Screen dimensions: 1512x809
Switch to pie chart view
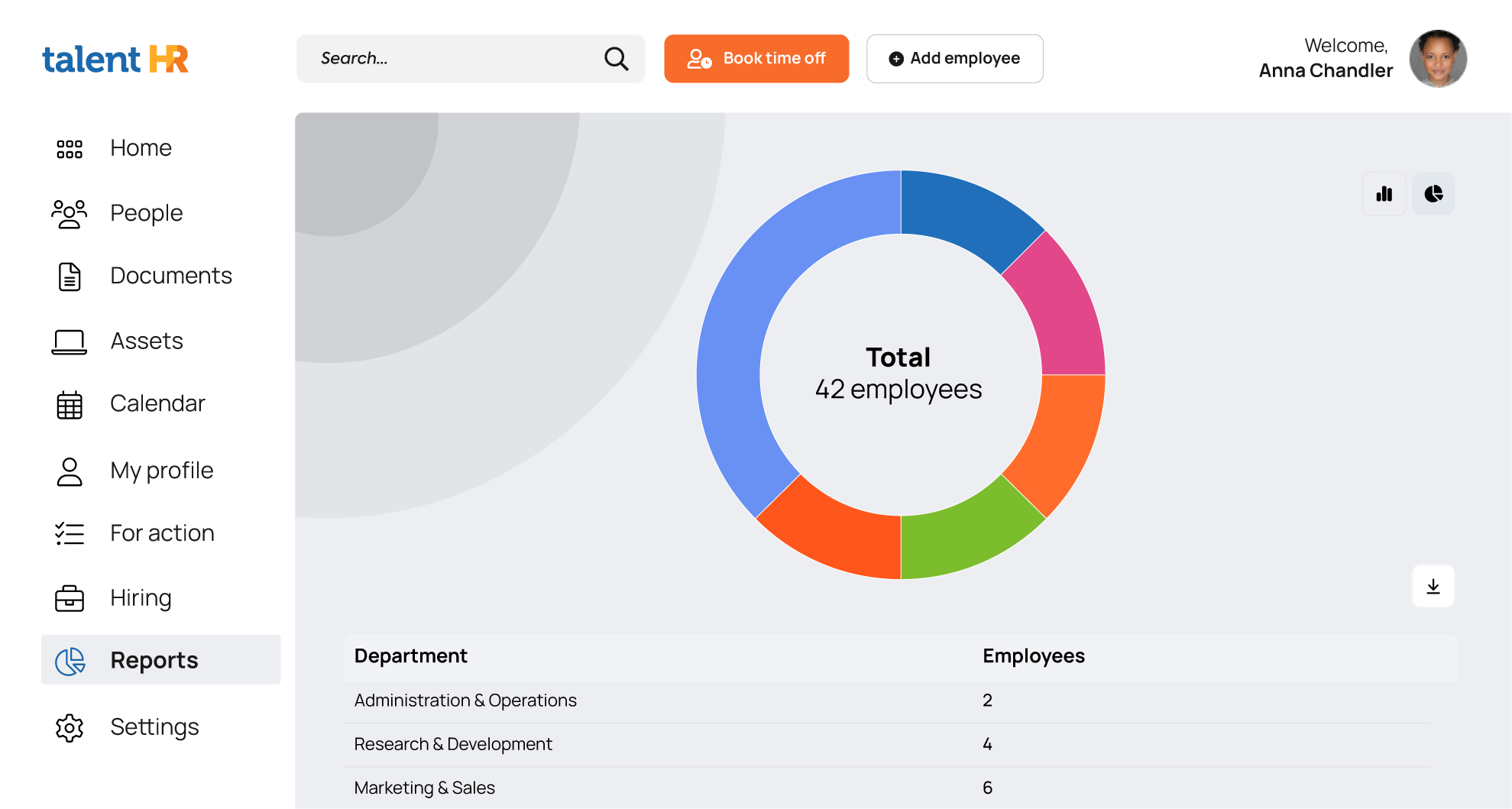pos(1433,194)
